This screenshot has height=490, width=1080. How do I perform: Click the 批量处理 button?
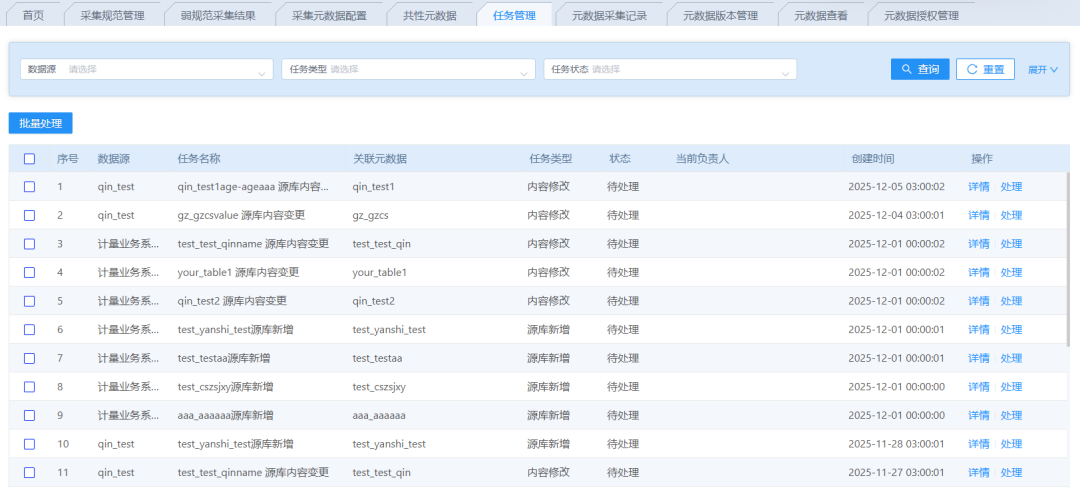pos(40,124)
